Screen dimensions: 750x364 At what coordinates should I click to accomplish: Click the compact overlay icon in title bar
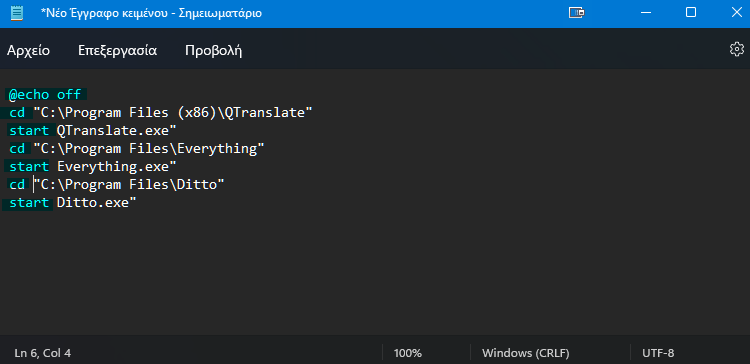(x=577, y=12)
